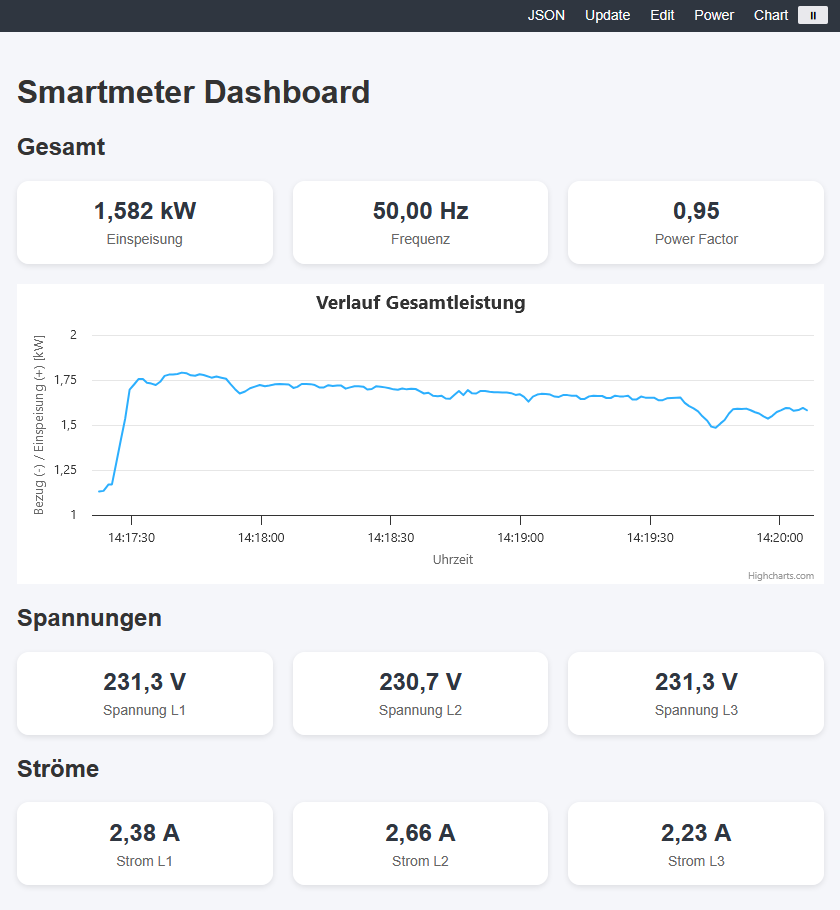
Task: Click the 14:20:00 time axis label
Action: [x=780, y=537]
